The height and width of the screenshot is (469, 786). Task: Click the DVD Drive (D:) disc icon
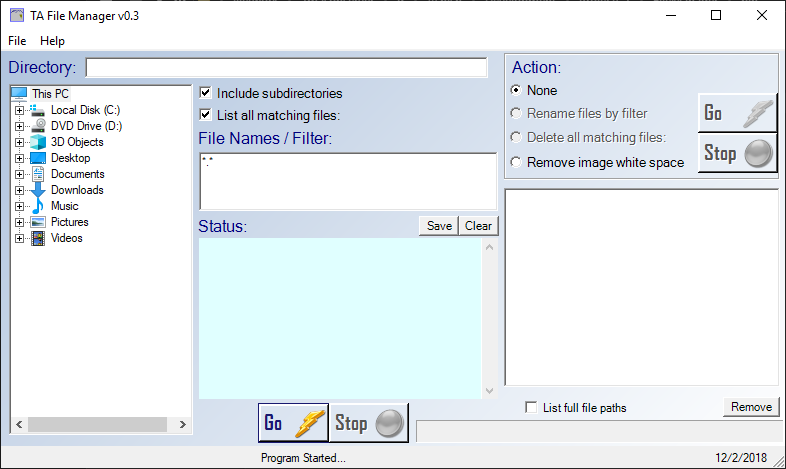(38, 126)
